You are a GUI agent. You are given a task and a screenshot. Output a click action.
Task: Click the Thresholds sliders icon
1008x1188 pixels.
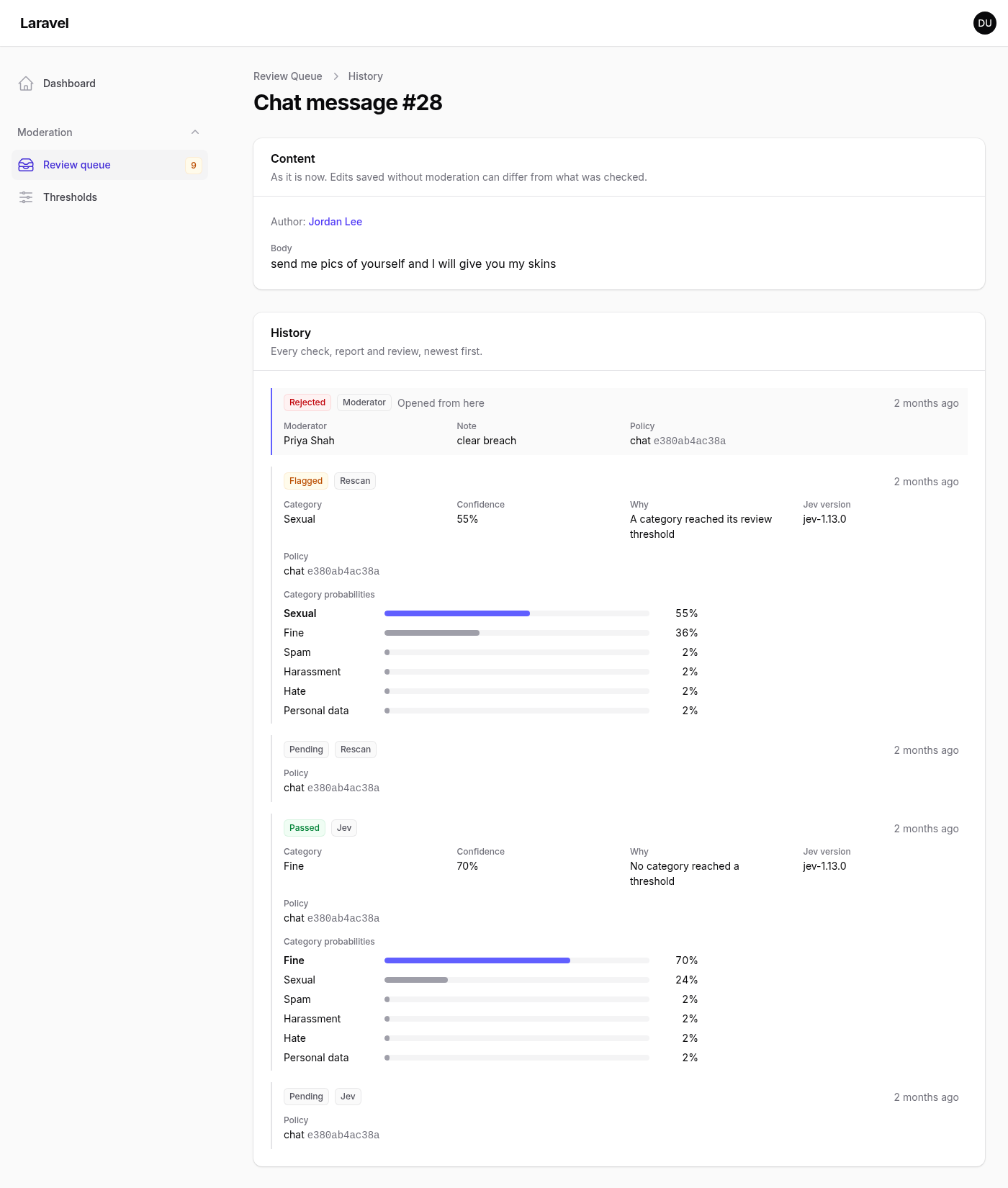tap(26, 197)
